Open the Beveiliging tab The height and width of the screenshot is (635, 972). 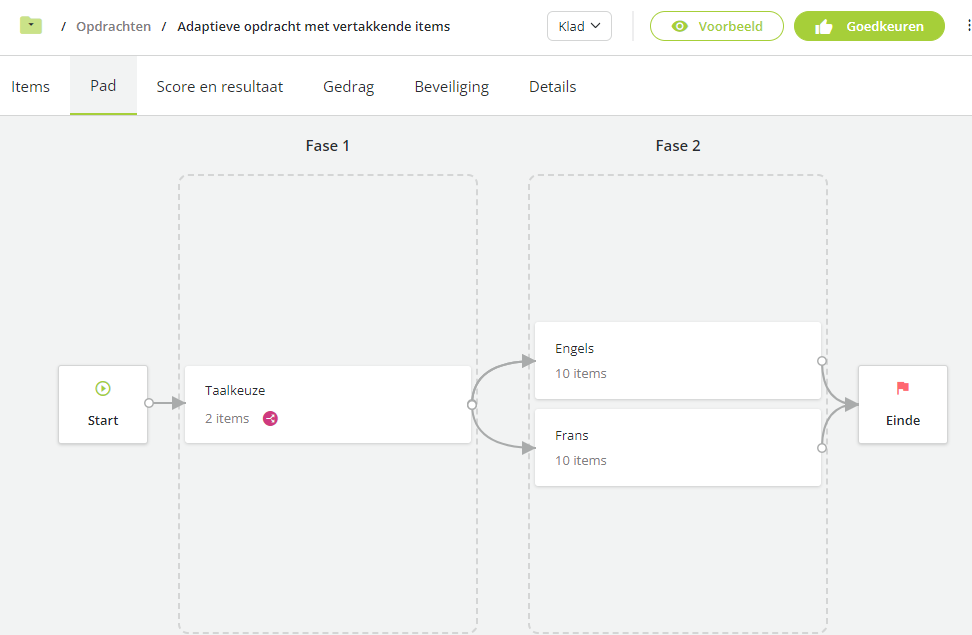(x=451, y=86)
